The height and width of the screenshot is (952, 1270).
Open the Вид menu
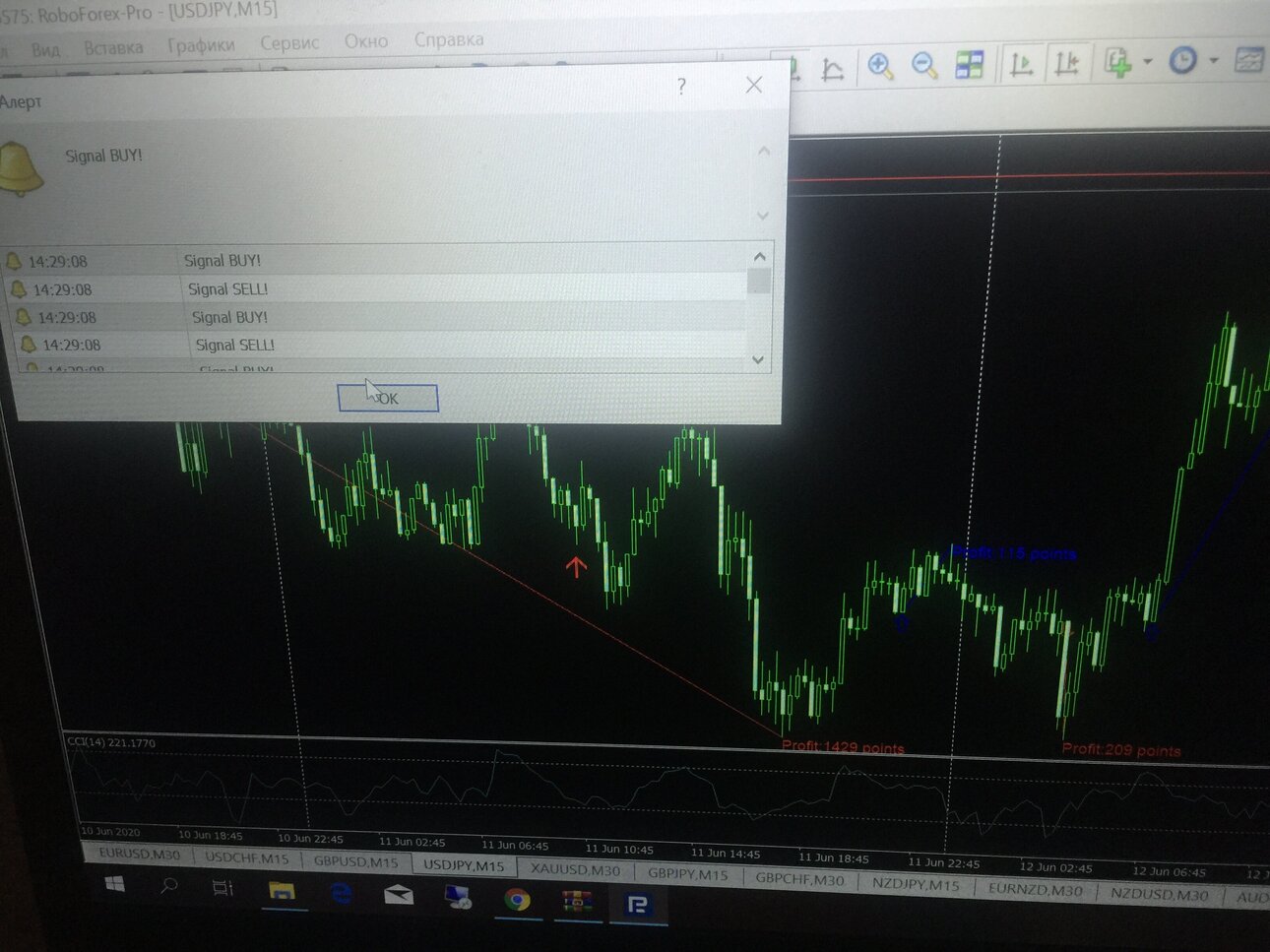pos(45,49)
